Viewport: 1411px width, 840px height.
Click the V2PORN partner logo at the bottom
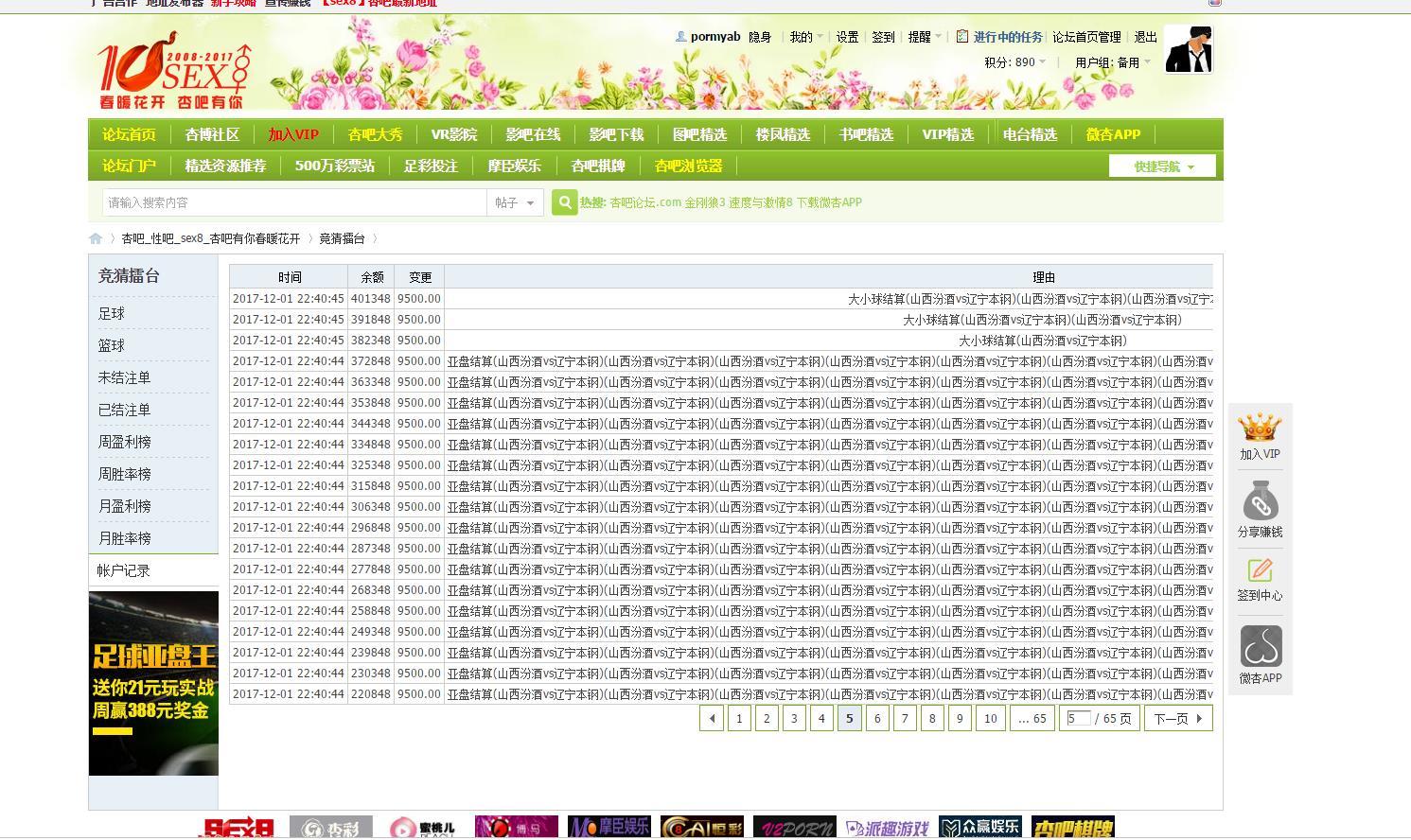795,828
